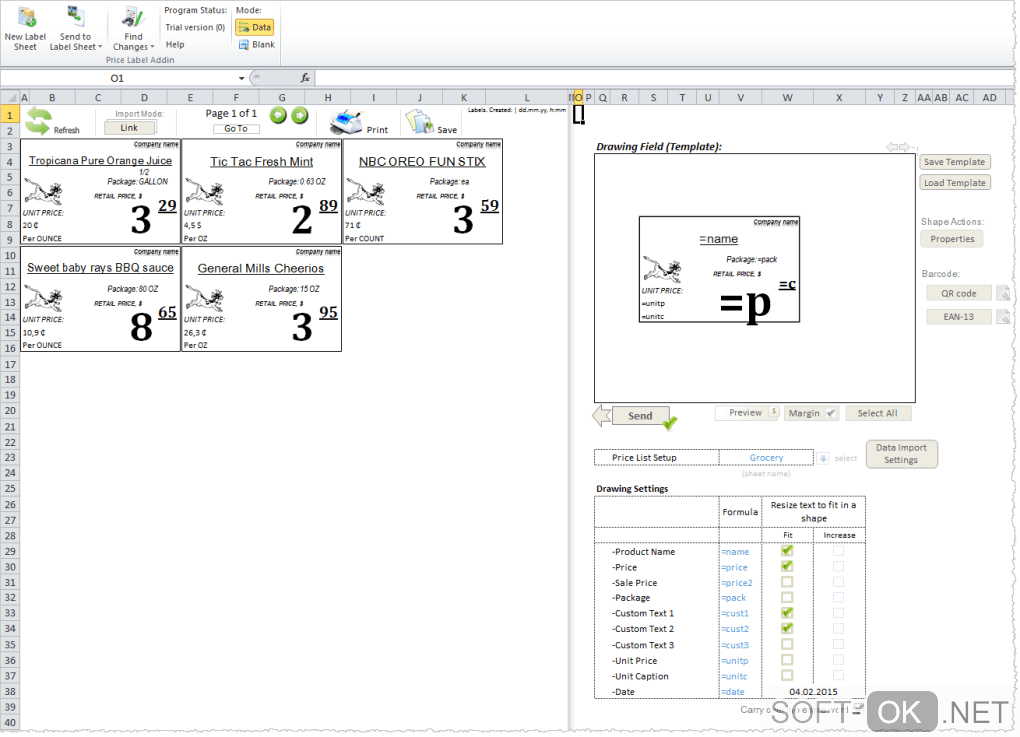Enable Fit checkbox for Sale Price

click(x=787, y=582)
